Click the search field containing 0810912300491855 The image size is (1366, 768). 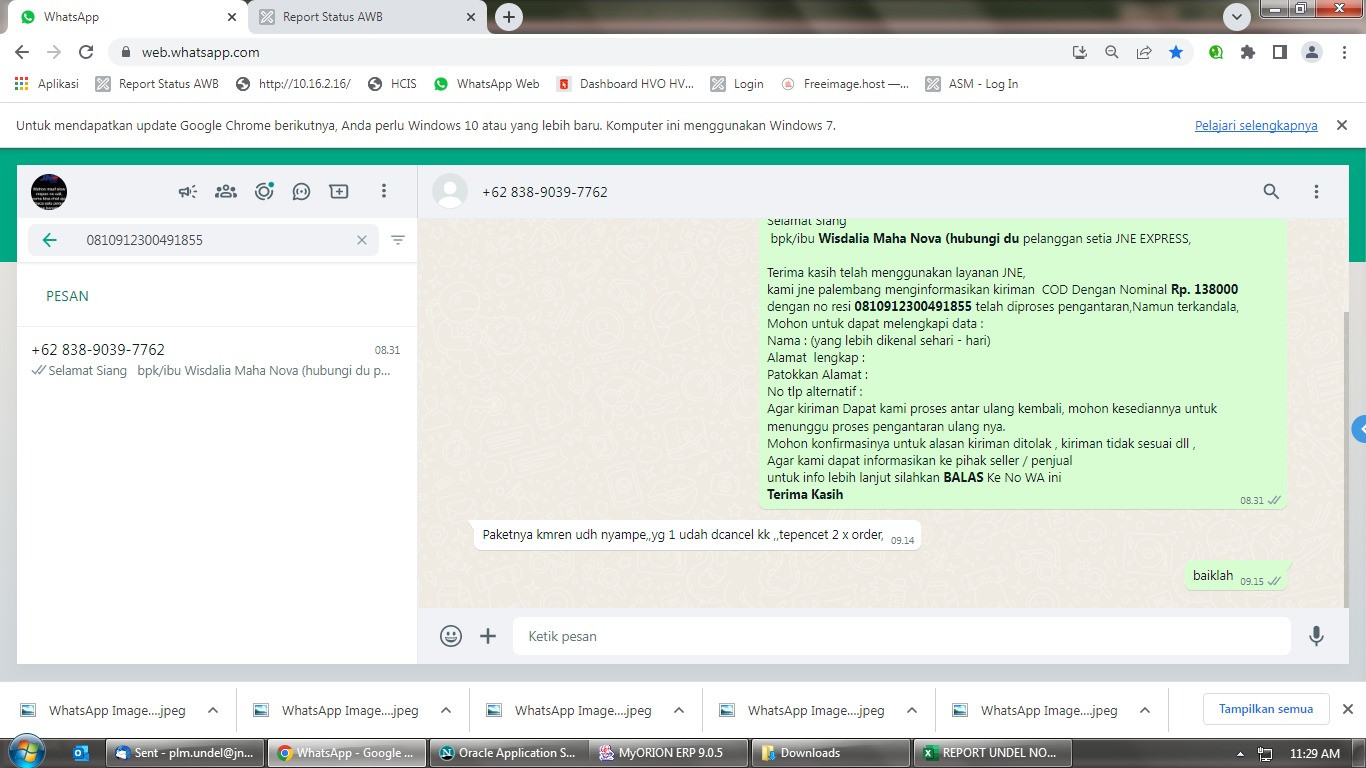coord(203,240)
